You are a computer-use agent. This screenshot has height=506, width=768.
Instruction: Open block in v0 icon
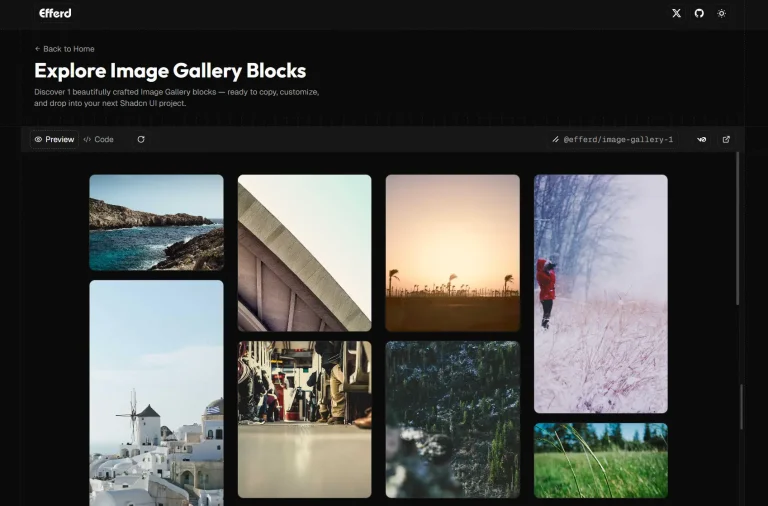pyautogui.click(x=701, y=140)
